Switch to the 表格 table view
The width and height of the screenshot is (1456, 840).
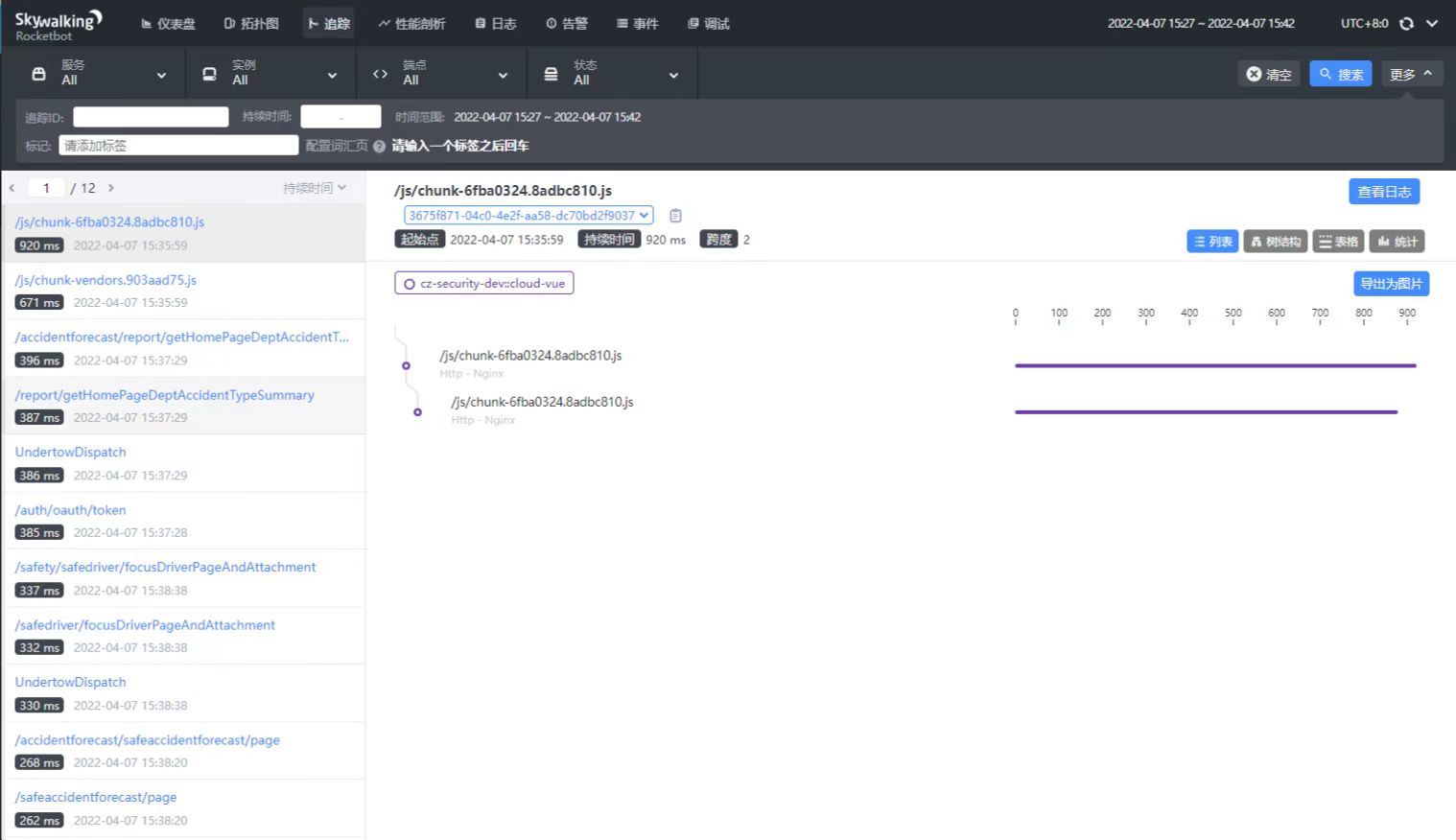(x=1338, y=242)
